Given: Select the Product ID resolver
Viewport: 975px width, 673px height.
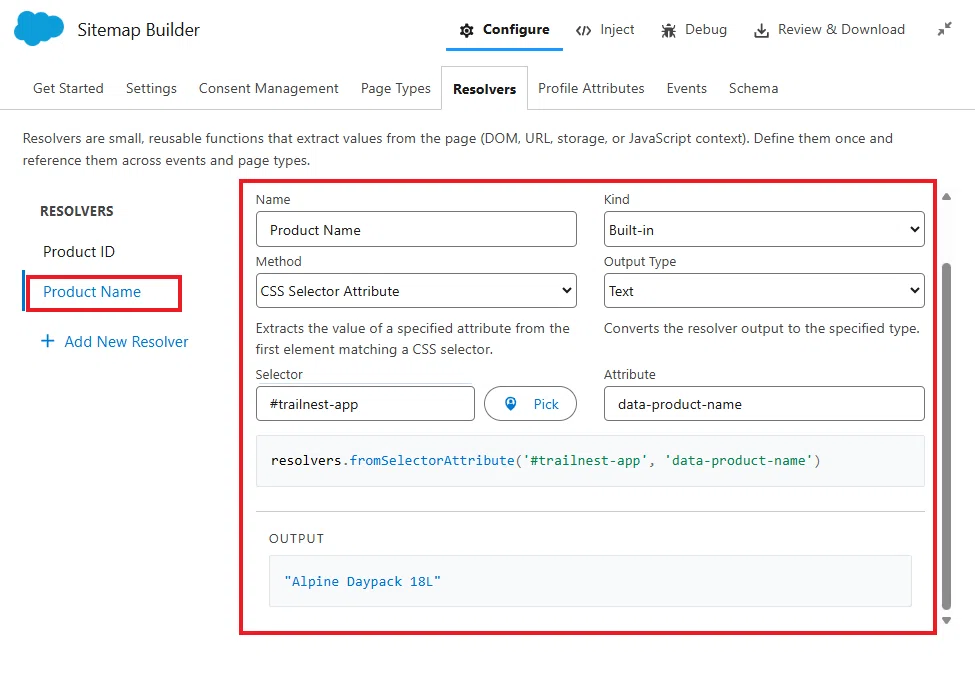Looking at the screenshot, I should [x=79, y=251].
